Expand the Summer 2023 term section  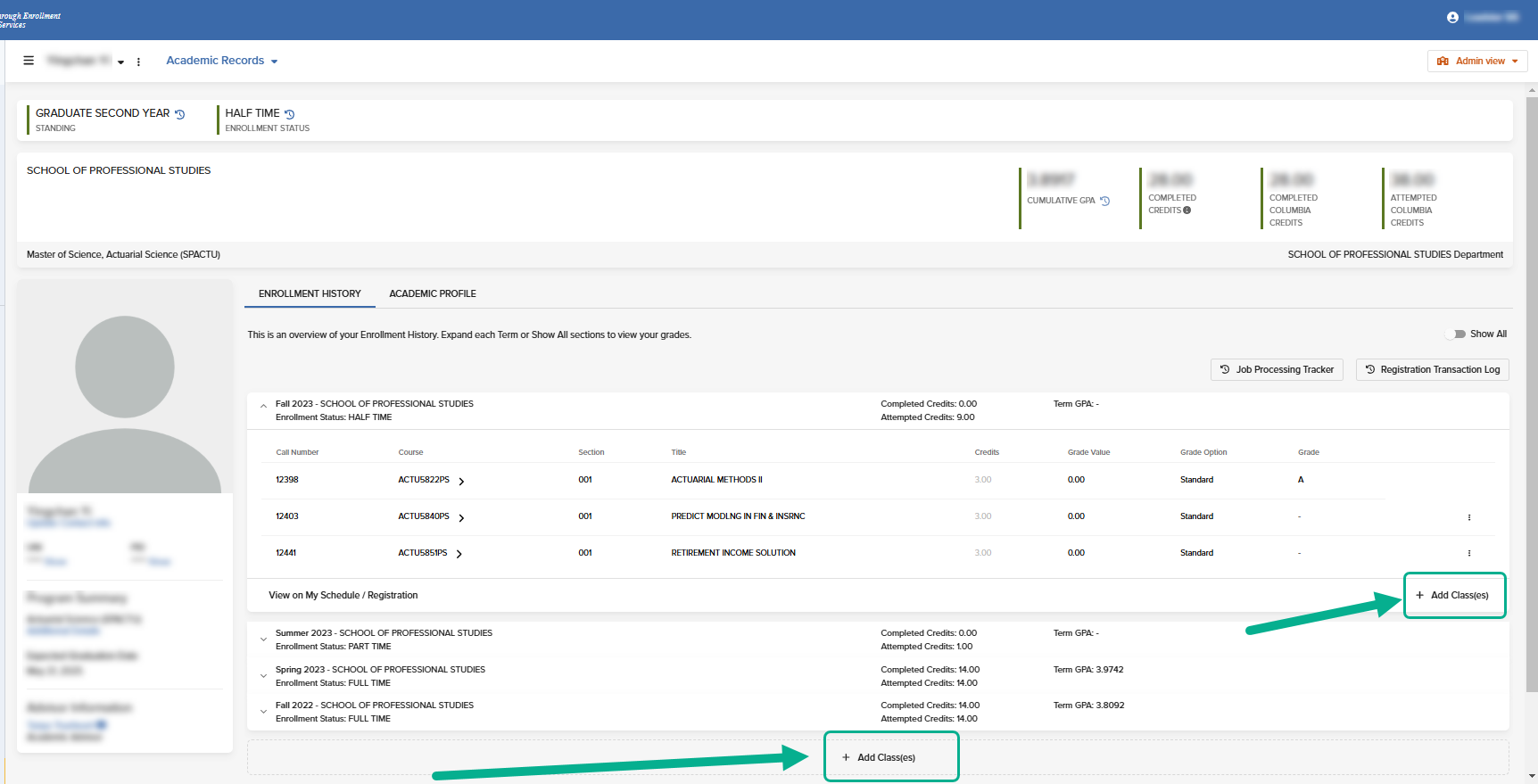pyautogui.click(x=263, y=639)
